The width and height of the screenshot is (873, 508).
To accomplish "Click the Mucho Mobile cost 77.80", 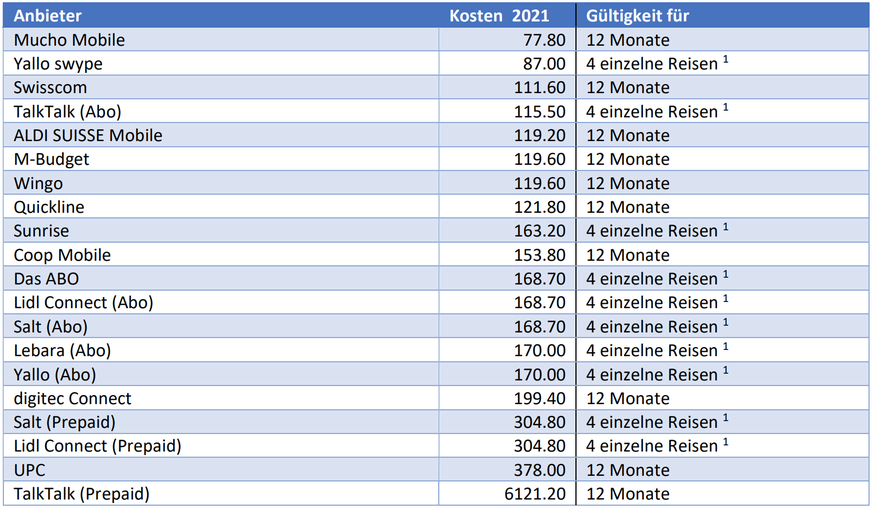I will pos(544,40).
